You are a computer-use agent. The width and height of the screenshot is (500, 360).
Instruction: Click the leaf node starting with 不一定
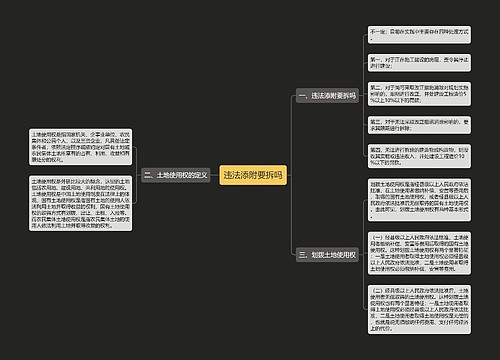point(419,35)
